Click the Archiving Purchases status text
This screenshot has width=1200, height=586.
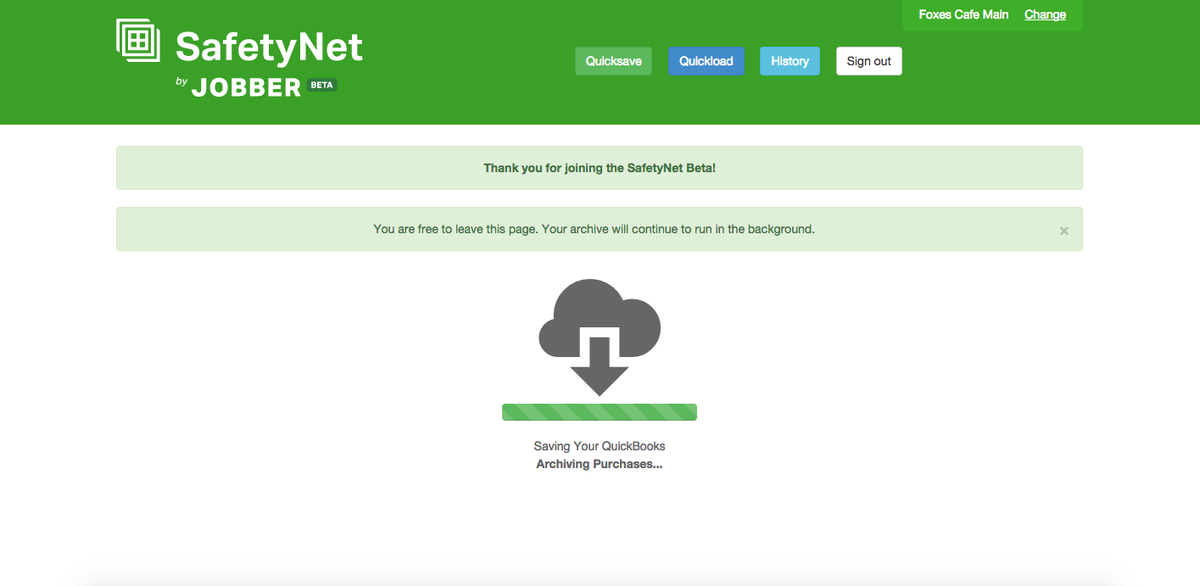pyautogui.click(x=599, y=463)
